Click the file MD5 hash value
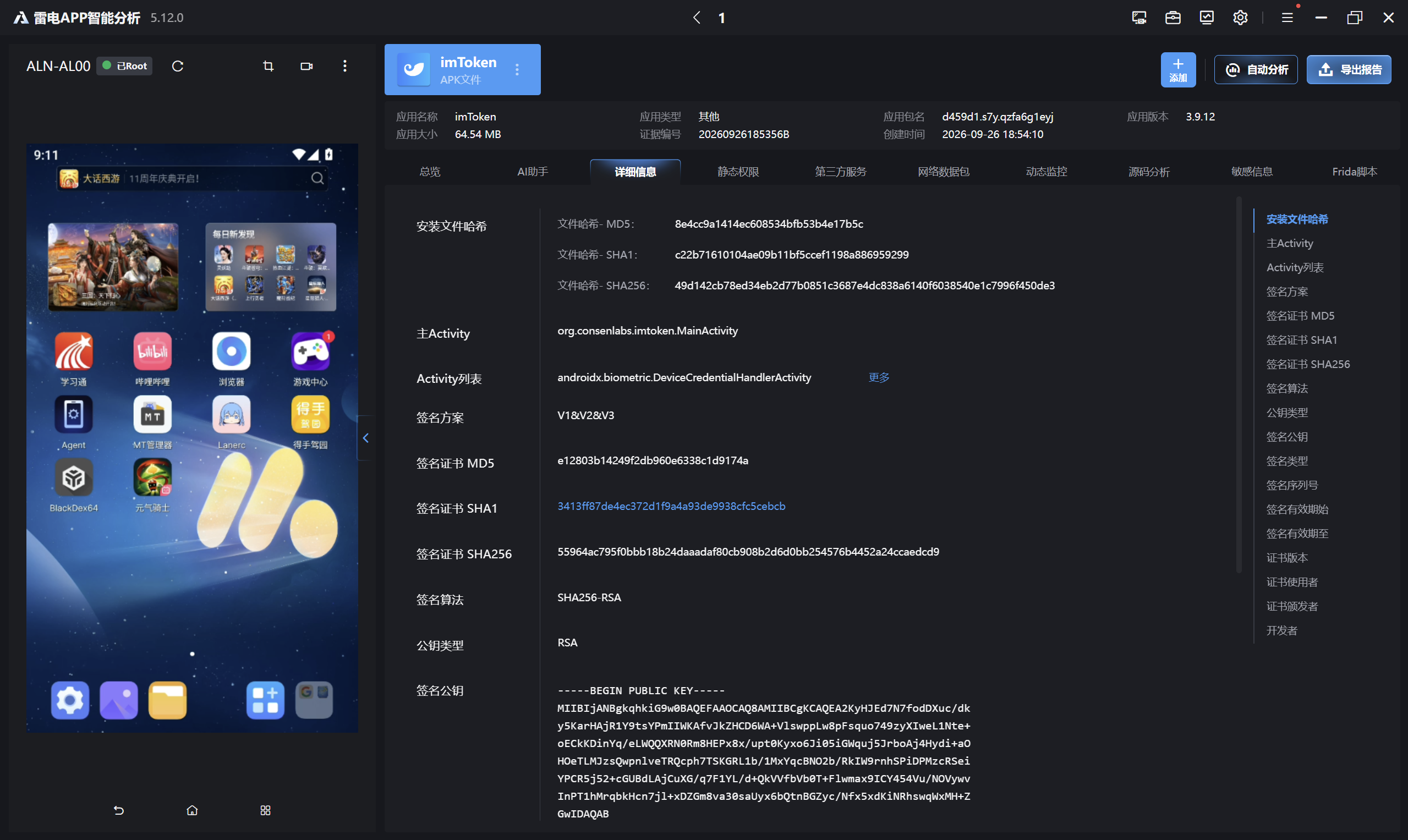1408x840 pixels. click(x=769, y=224)
